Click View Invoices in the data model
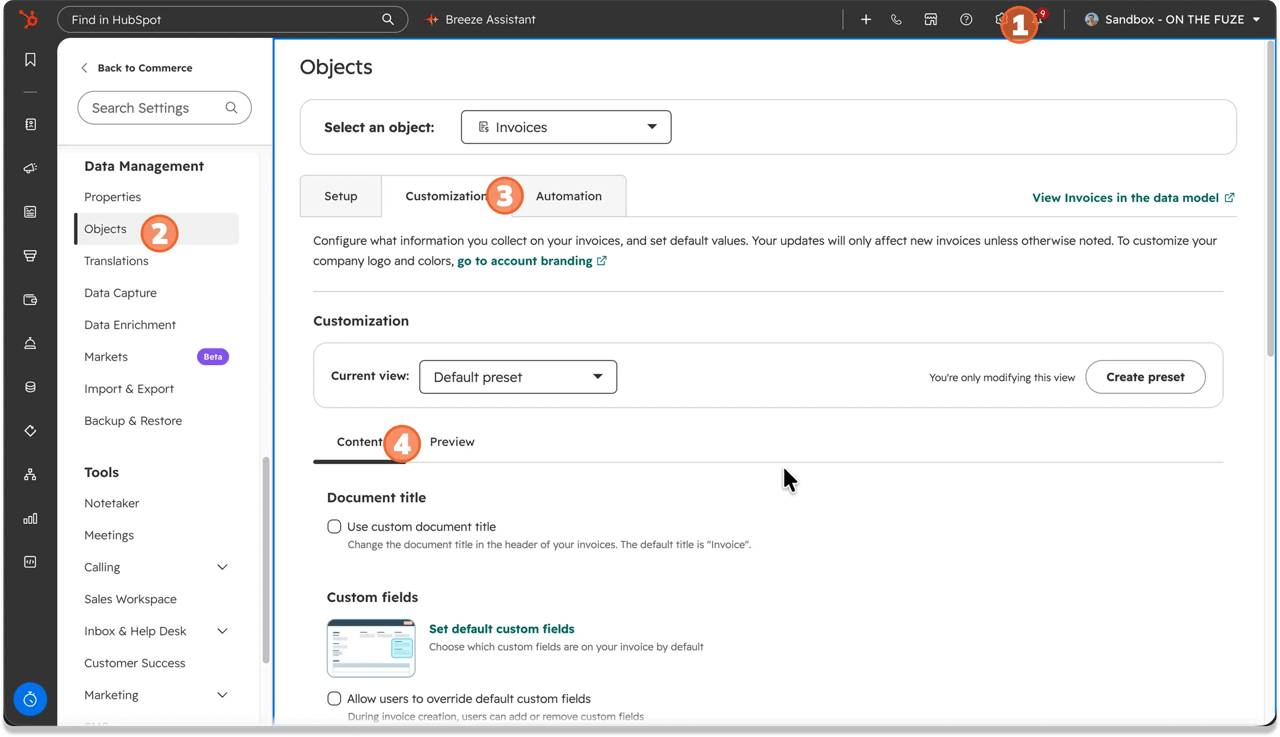 click(x=1125, y=198)
